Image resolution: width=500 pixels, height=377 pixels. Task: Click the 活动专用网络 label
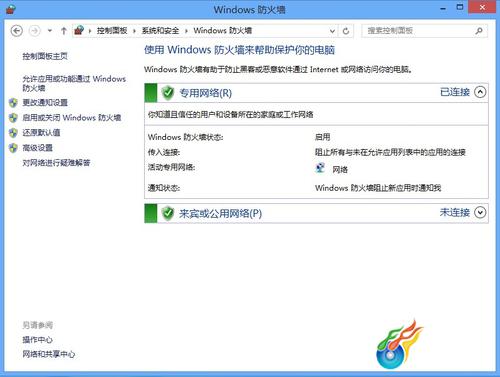pyautogui.click(x=171, y=167)
